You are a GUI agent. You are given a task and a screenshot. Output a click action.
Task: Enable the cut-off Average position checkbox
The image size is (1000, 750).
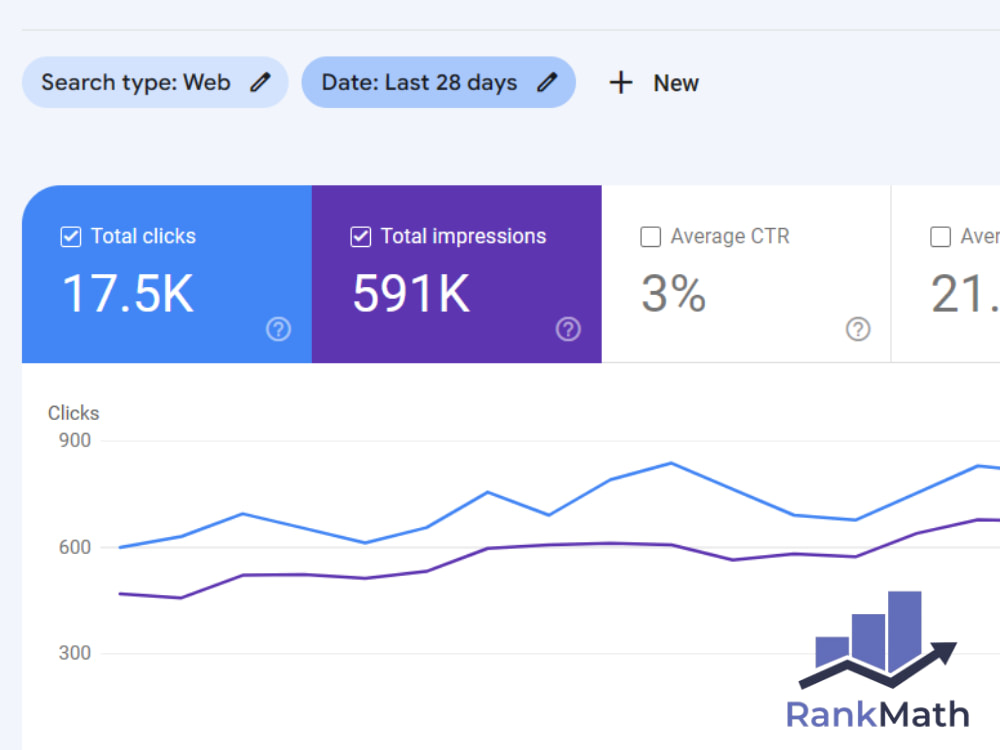click(x=941, y=237)
